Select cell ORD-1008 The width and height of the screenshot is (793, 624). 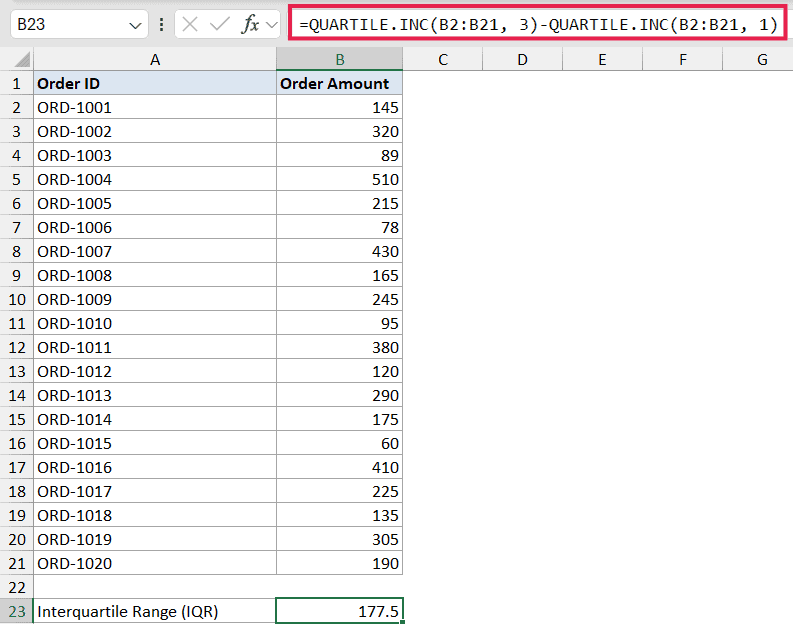tap(155, 275)
